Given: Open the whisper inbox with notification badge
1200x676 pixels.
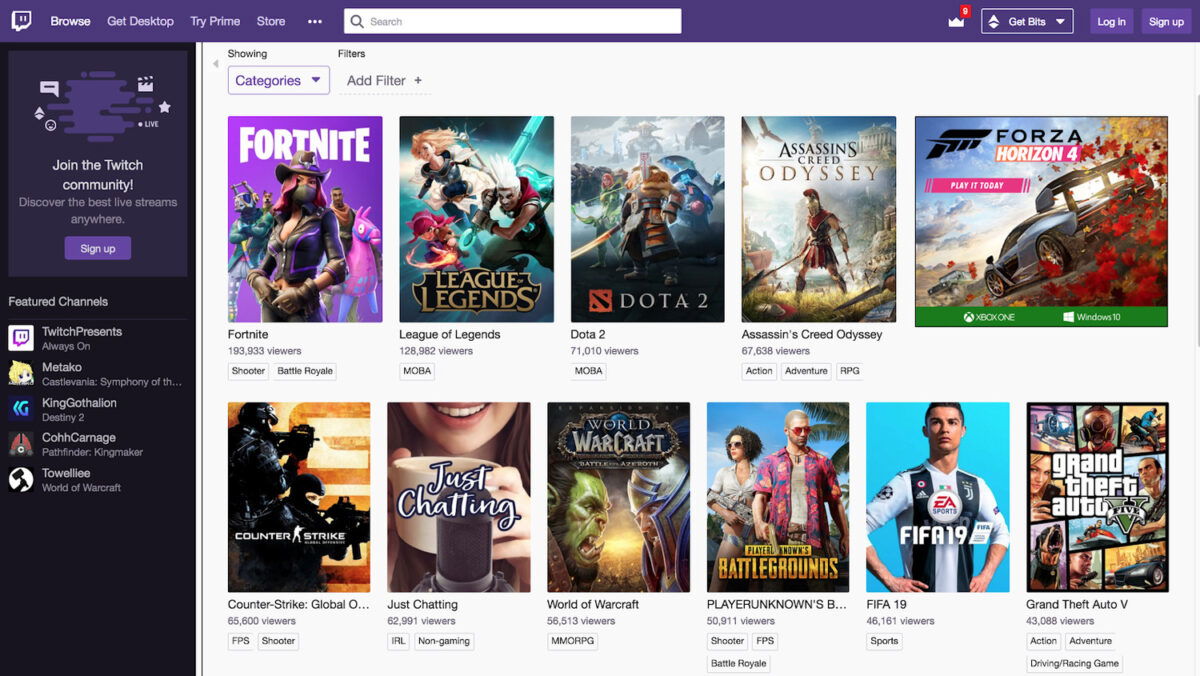Looking at the screenshot, I should pos(954,21).
